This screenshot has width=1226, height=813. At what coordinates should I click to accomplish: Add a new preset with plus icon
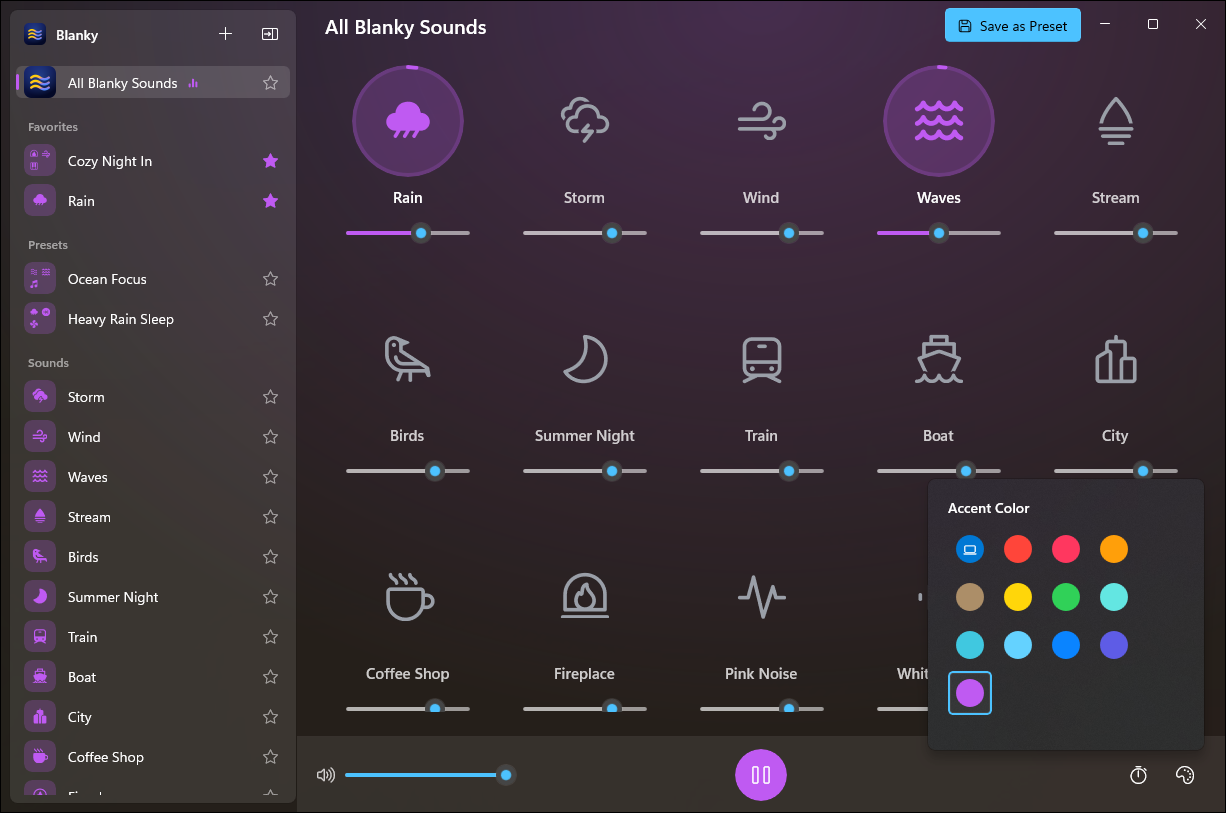point(225,34)
